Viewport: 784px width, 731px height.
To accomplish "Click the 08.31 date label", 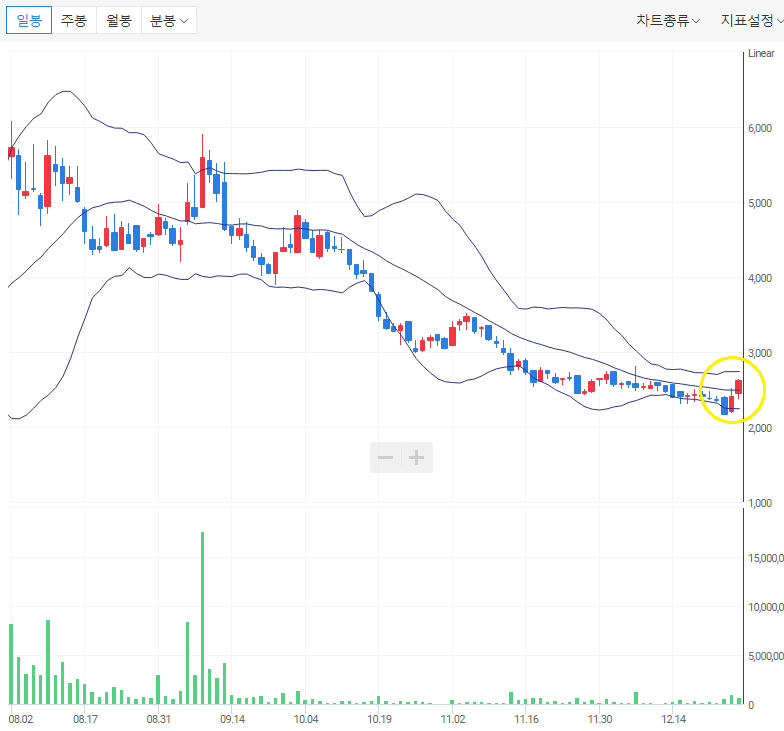I will [158, 719].
